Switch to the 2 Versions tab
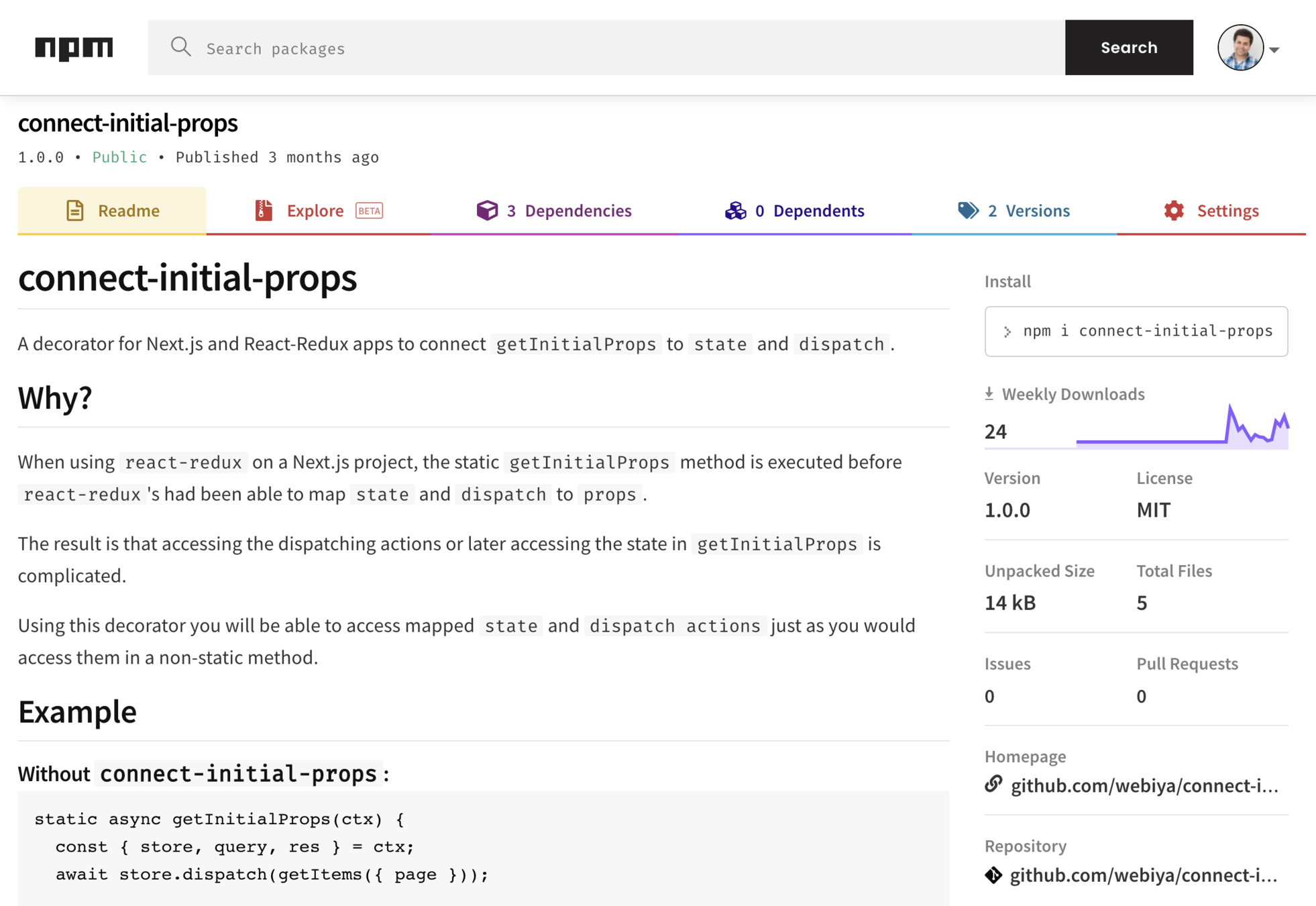Image resolution: width=1316 pixels, height=906 pixels. coord(1028,211)
